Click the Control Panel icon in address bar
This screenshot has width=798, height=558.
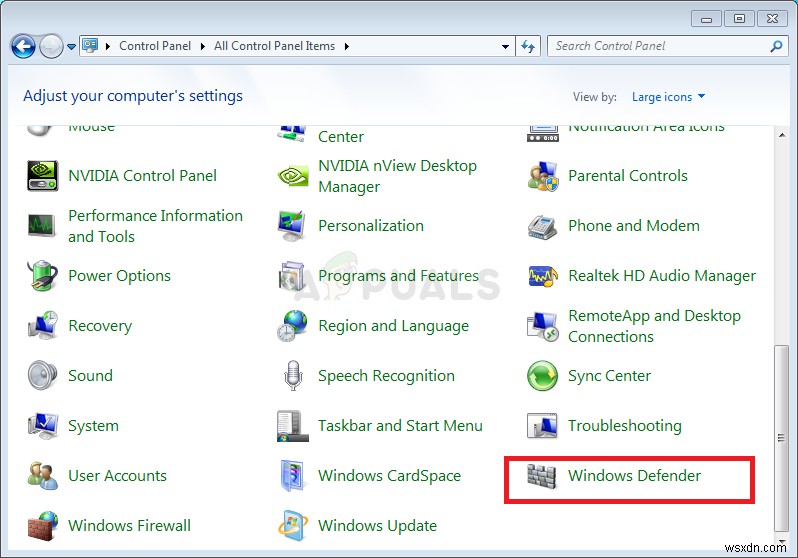click(91, 46)
